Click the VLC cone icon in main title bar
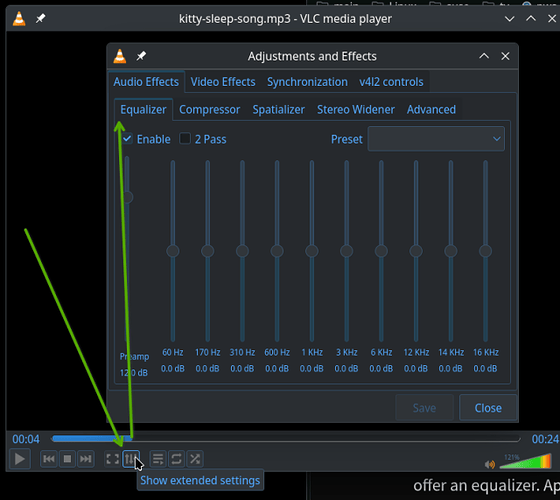This screenshot has width=560, height=500. (19, 19)
